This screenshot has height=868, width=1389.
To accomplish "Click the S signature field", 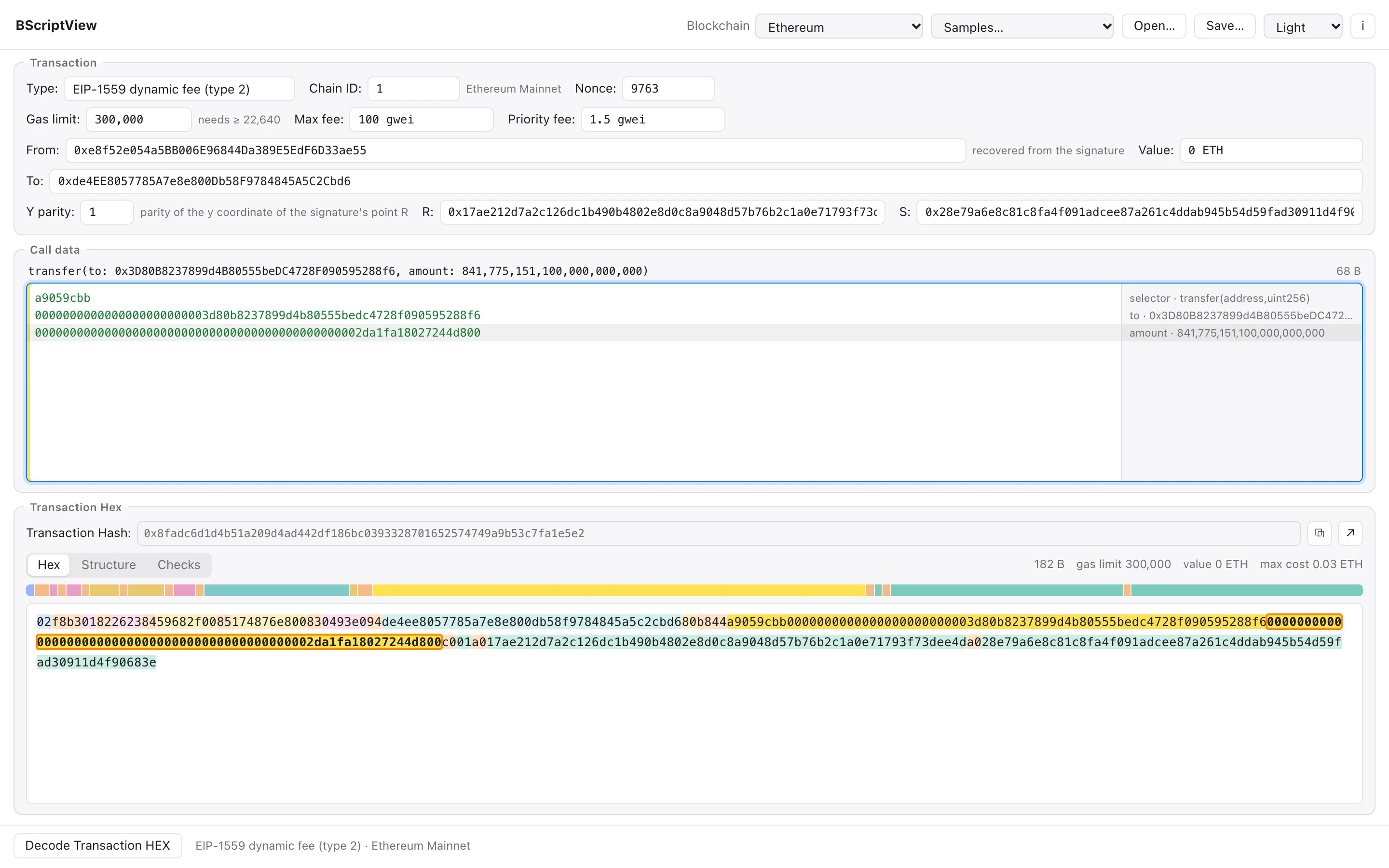I will 1139,212.
